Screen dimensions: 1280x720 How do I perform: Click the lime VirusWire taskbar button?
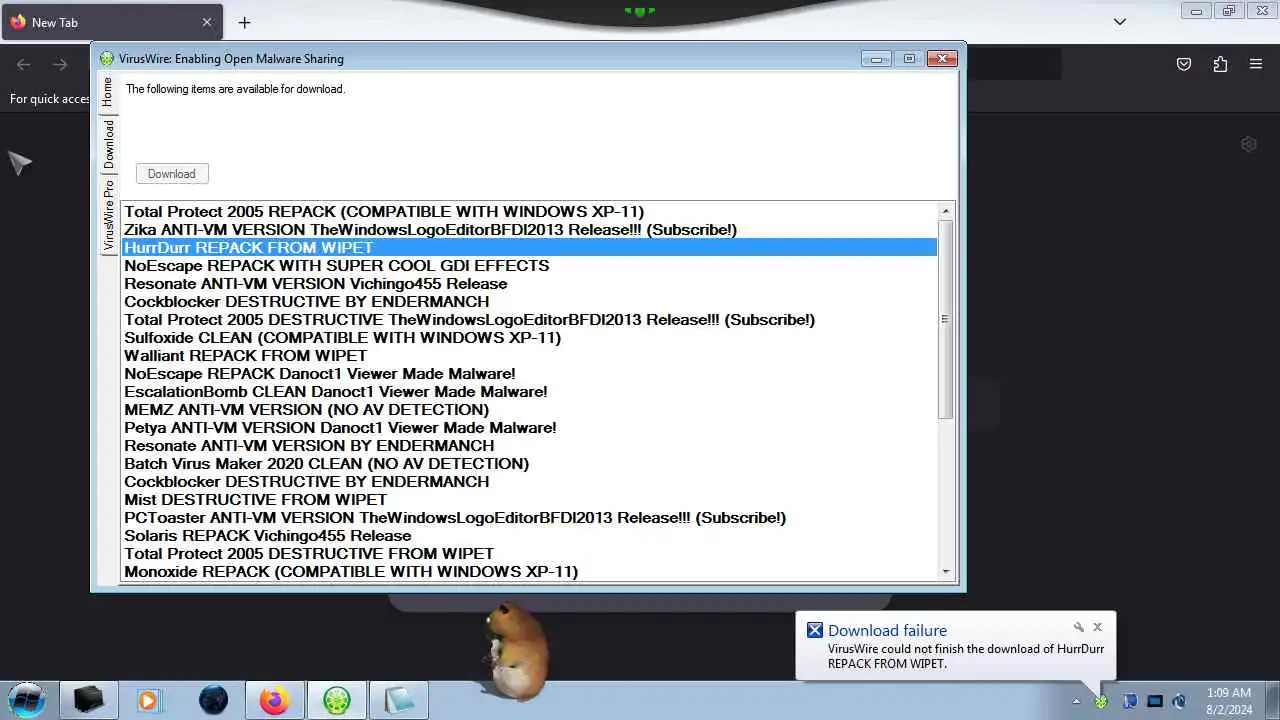[336, 700]
